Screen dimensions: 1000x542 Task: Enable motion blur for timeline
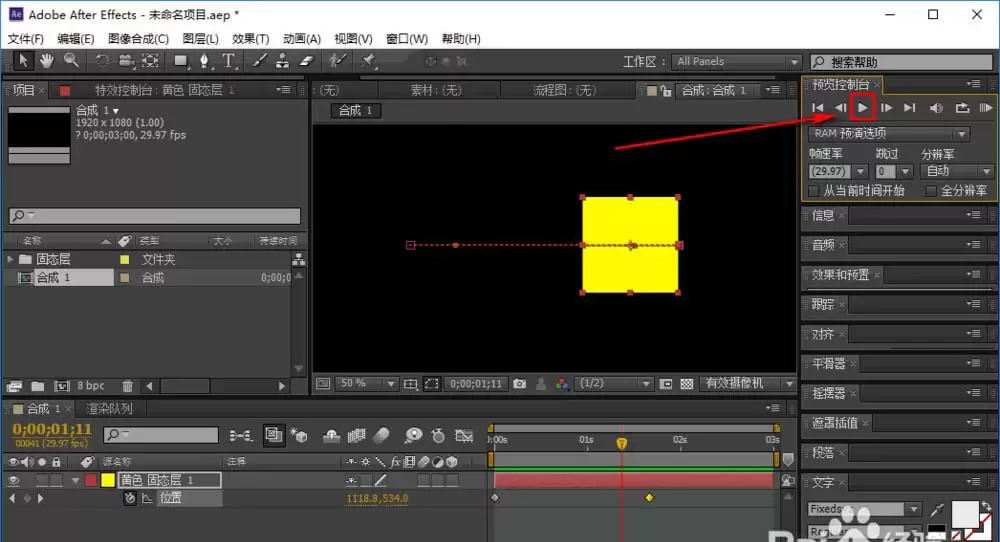(x=381, y=436)
